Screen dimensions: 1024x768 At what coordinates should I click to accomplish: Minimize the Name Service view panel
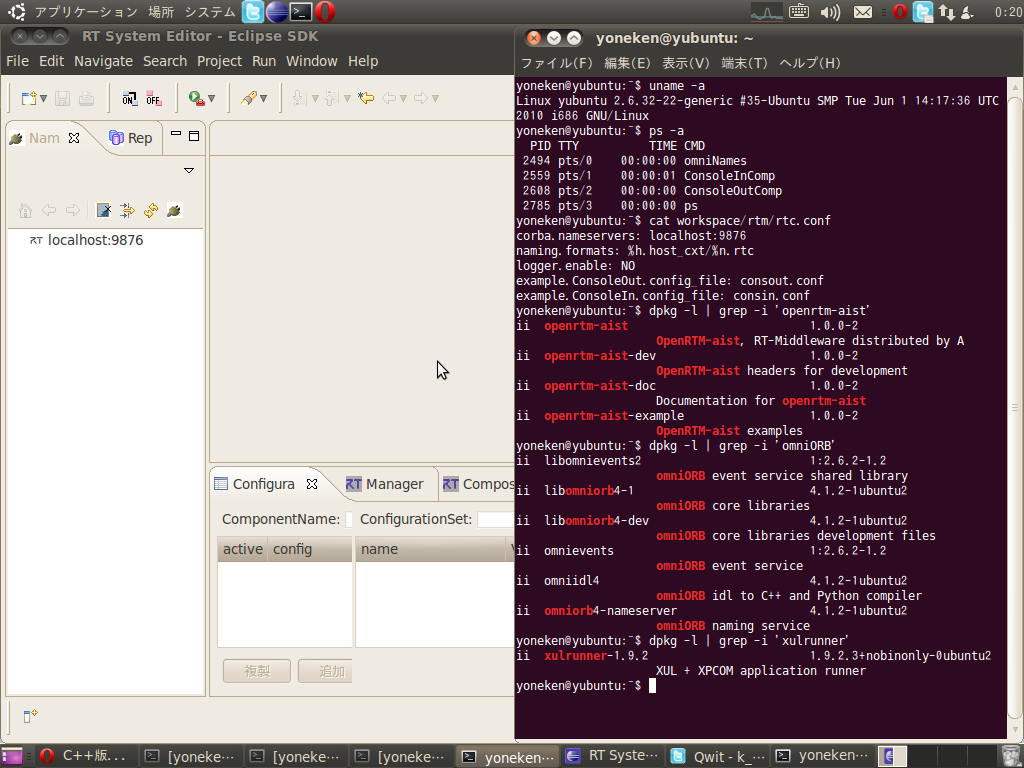[176, 134]
